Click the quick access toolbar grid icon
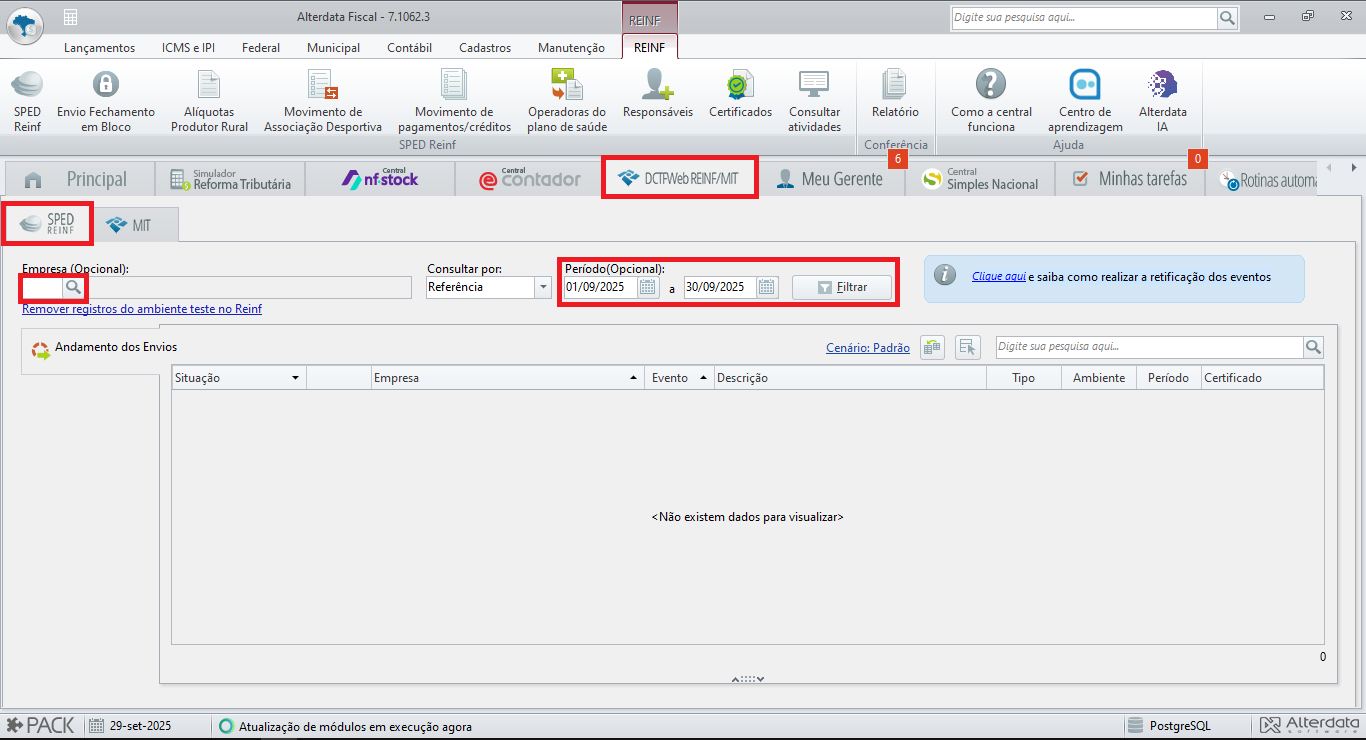The image size is (1366, 740). [70, 17]
